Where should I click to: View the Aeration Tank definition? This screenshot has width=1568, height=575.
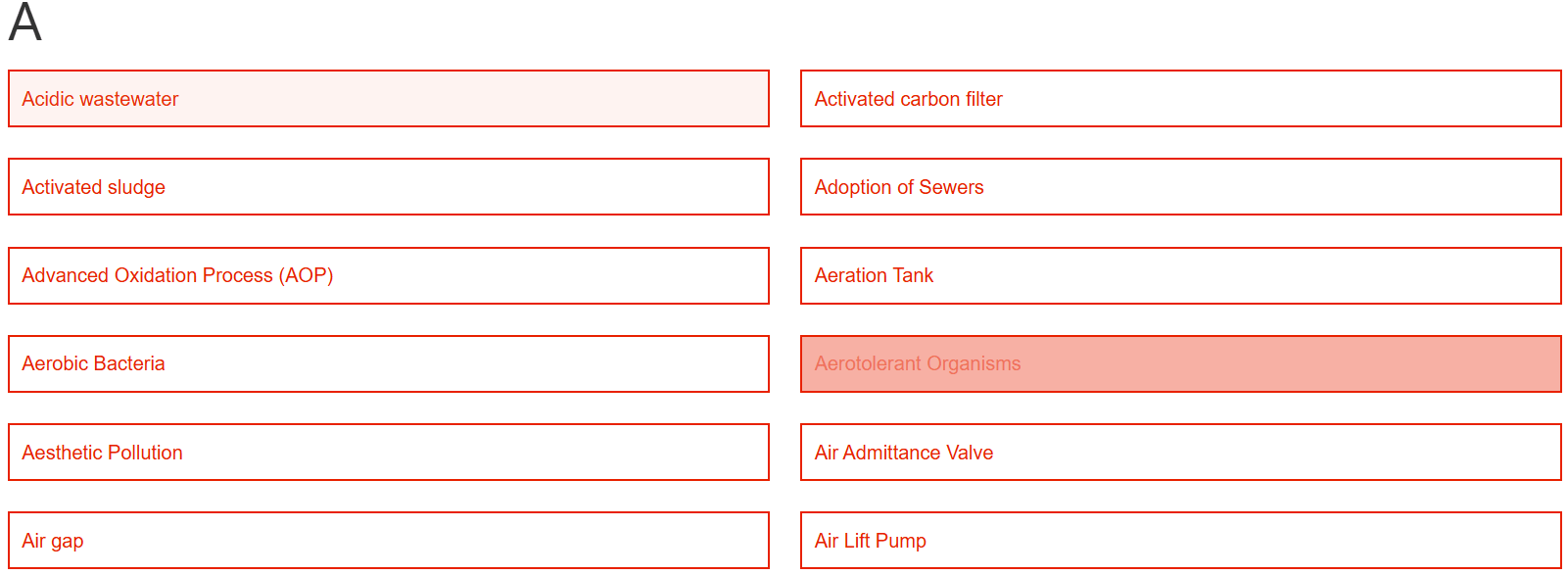point(1181,275)
